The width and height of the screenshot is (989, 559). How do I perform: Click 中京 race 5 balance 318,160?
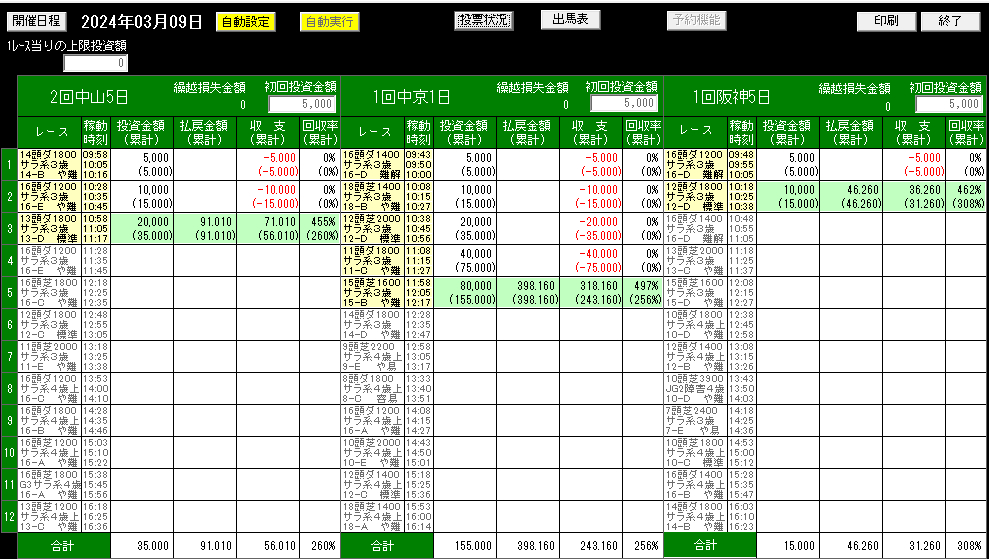point(592,292)
